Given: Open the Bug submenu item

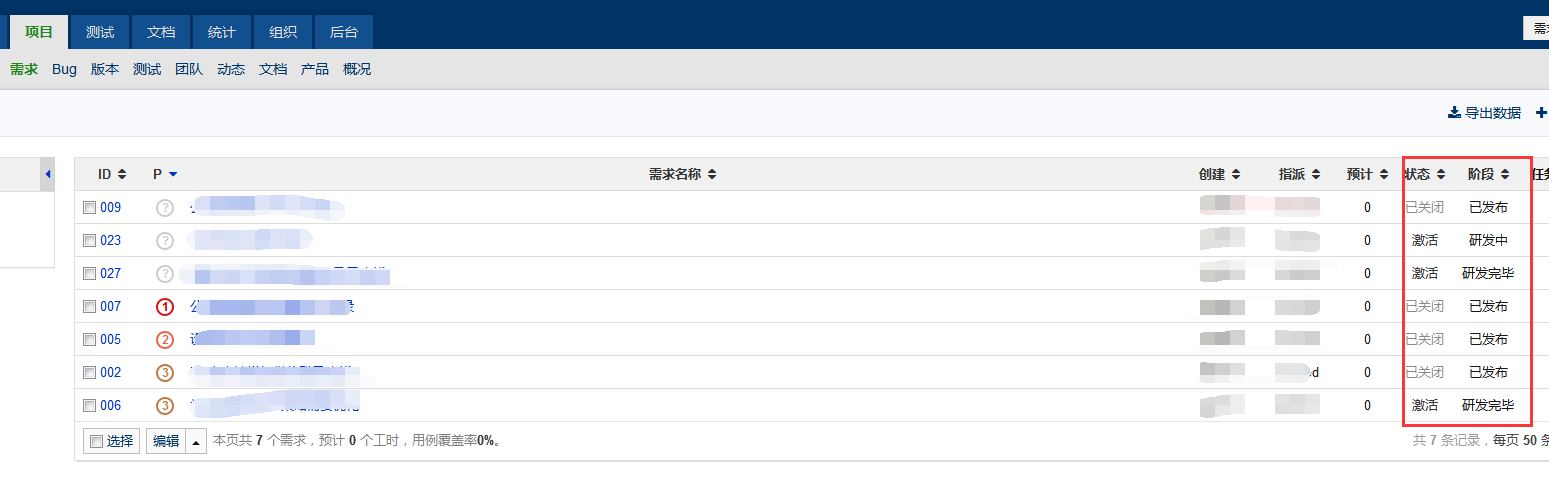Looking at the screenshot, I should tap(64, 69).
